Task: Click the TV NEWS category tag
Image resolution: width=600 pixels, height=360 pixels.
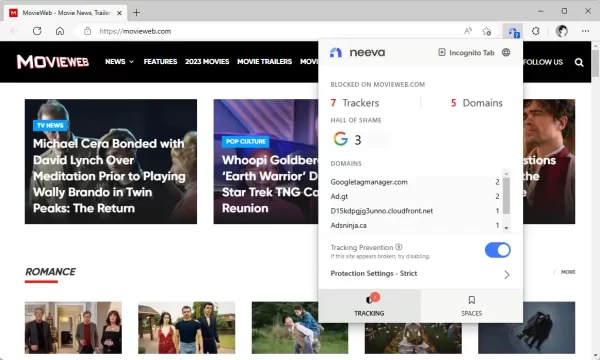Action: click(x=50, y=125)
